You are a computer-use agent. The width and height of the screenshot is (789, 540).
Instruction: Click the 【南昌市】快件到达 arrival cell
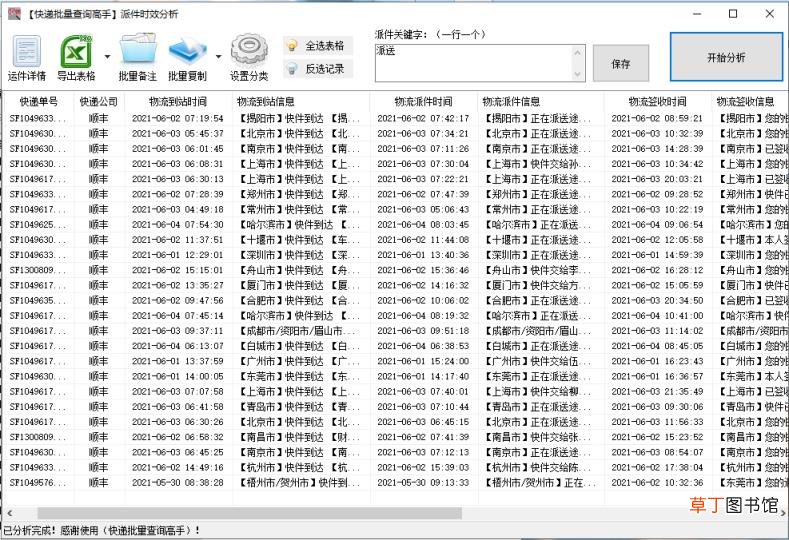click(300, 437)
